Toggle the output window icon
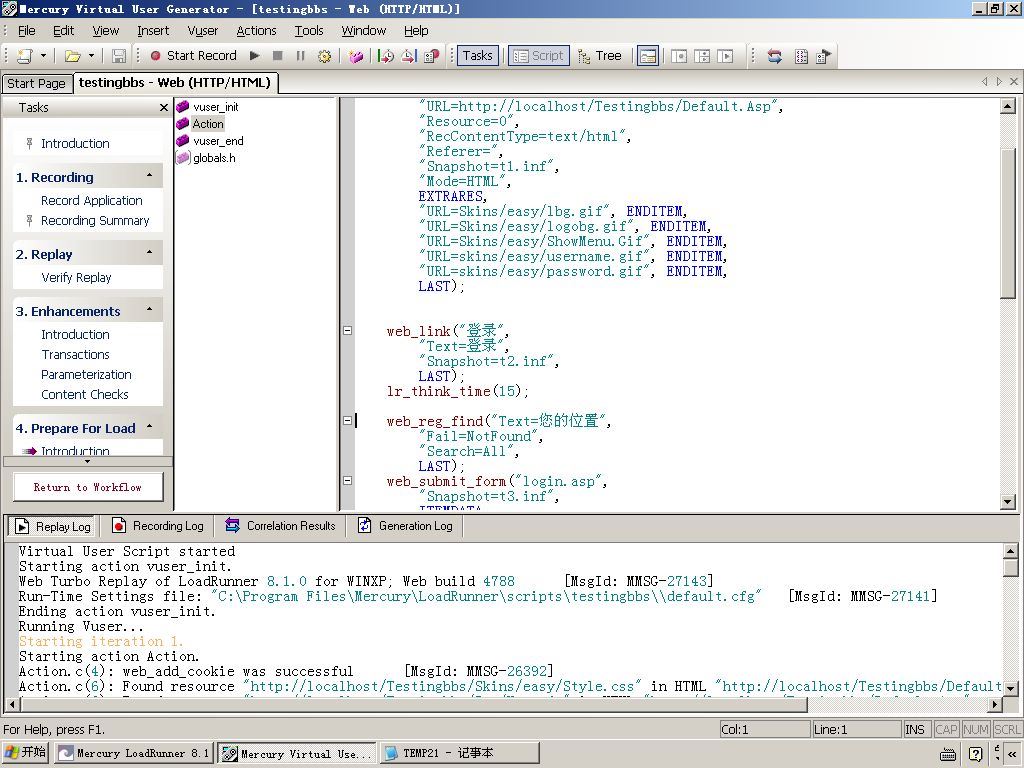The width and height of the screenshot is (1024, 768). coord(647,56)
